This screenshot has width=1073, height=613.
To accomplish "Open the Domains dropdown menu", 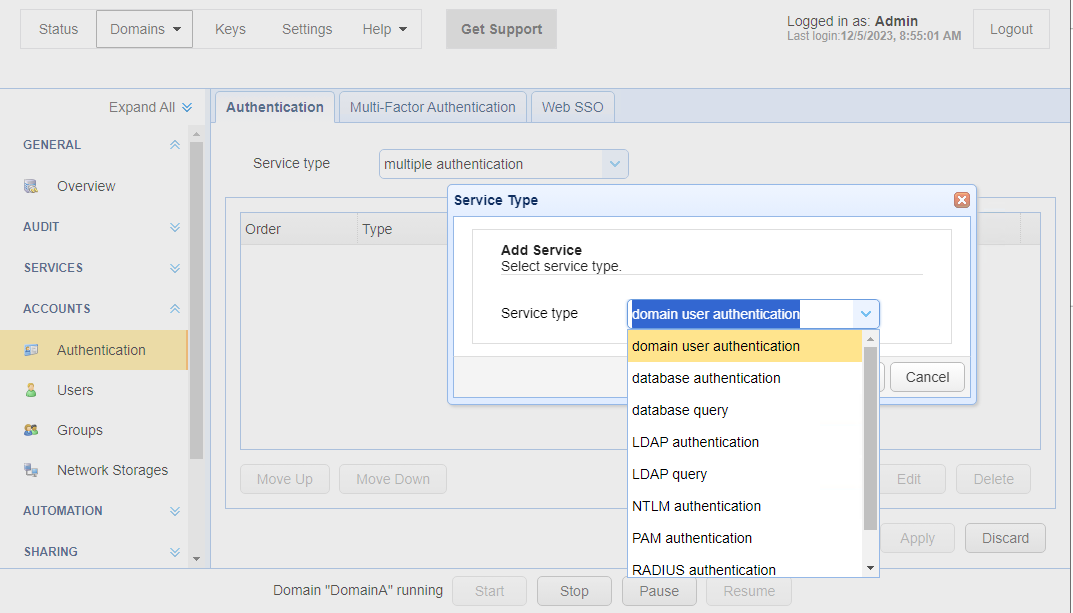I will [145, 29].
